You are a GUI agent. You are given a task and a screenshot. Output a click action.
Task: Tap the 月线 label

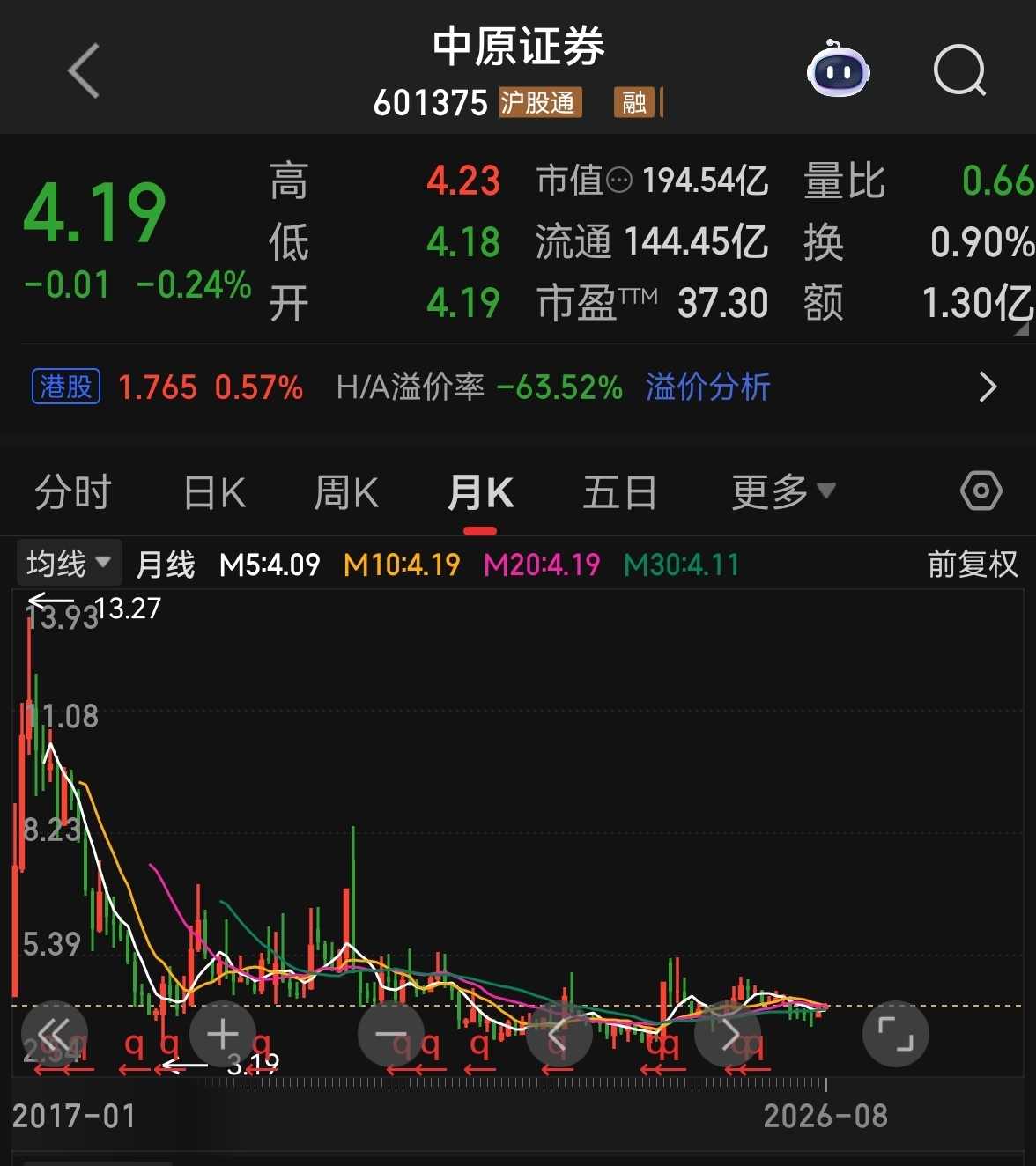[166, 565]
